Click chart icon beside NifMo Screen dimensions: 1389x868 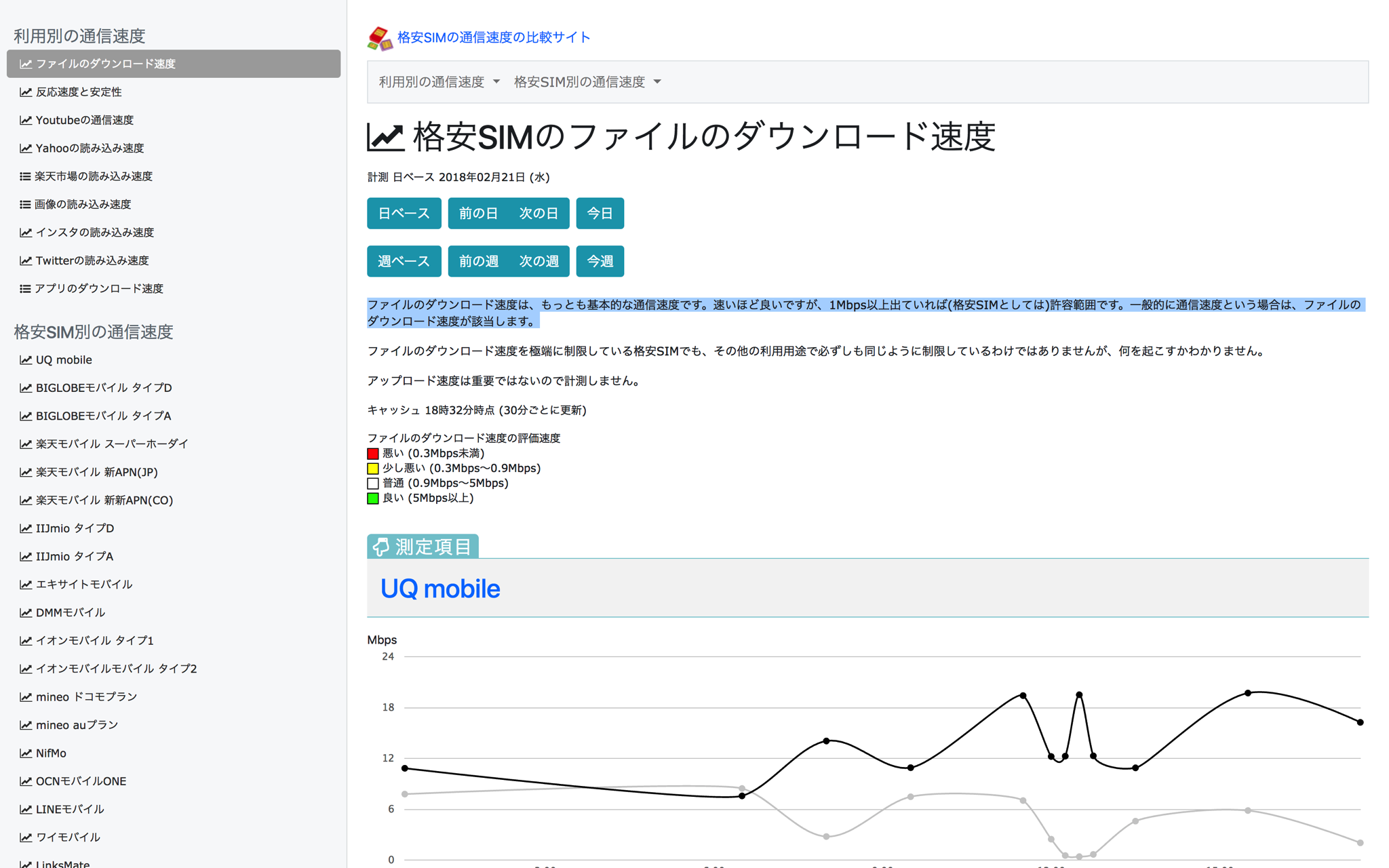tap(26, 753)
